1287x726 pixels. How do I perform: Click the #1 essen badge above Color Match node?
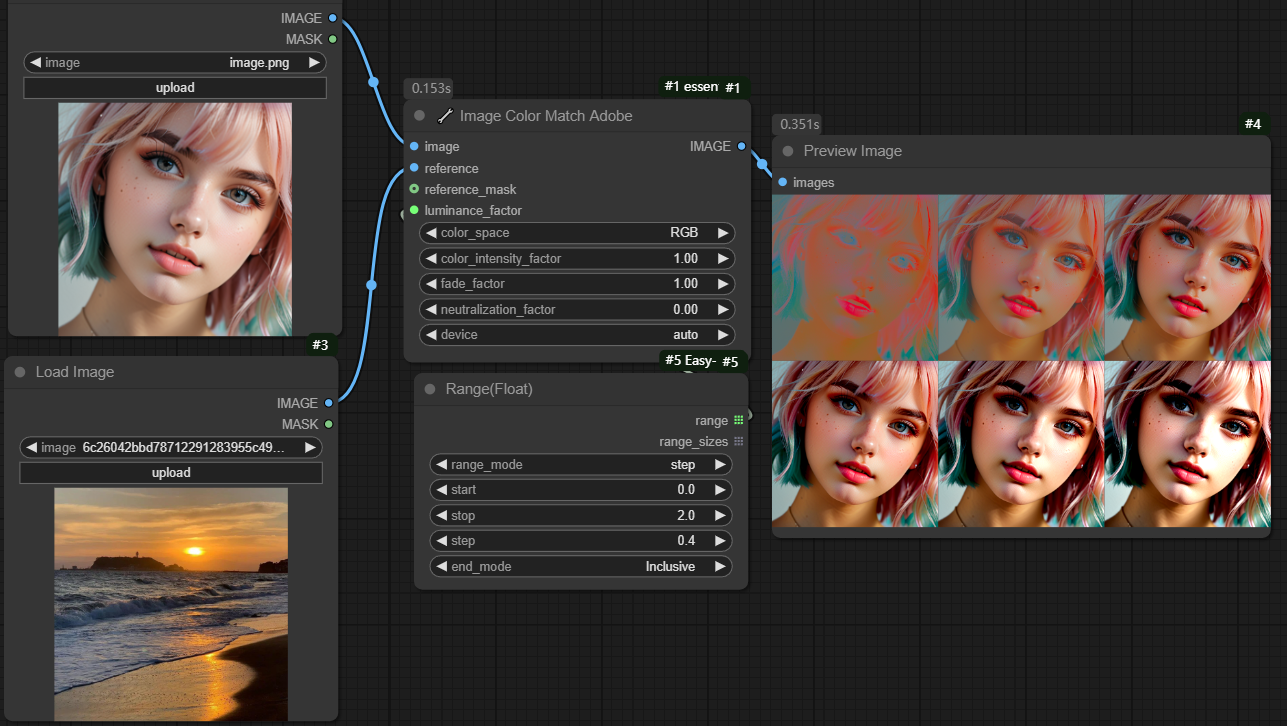(691, 87)
